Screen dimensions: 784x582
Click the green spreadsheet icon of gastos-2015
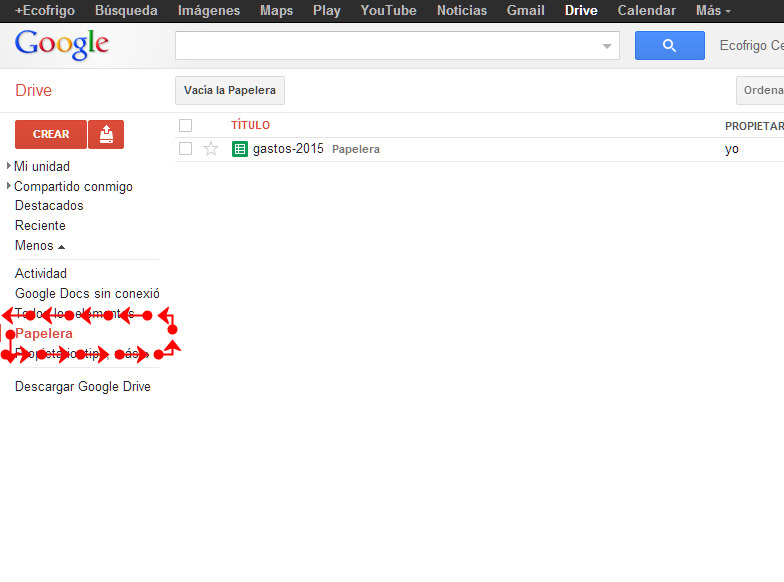point(240,149)
